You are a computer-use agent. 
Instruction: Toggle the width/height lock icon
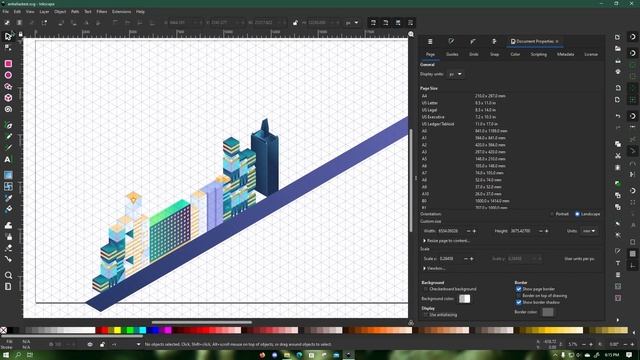pyautogui.click(x=295, y=23)
